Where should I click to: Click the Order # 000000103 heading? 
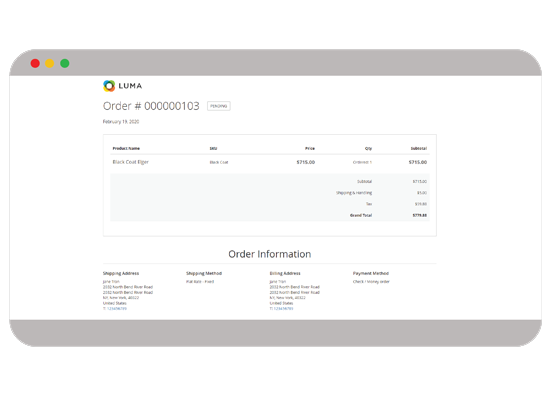(151, 106)
